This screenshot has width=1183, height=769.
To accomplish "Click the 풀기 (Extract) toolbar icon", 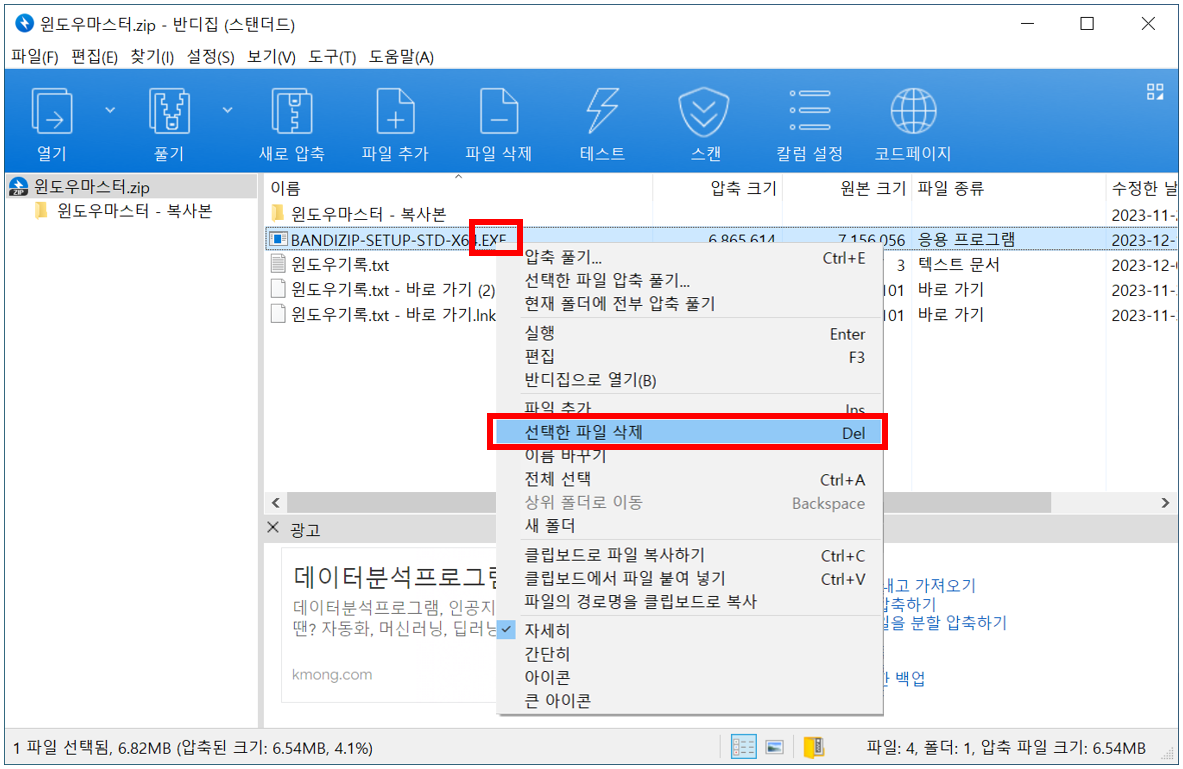I will coord(169,112).
